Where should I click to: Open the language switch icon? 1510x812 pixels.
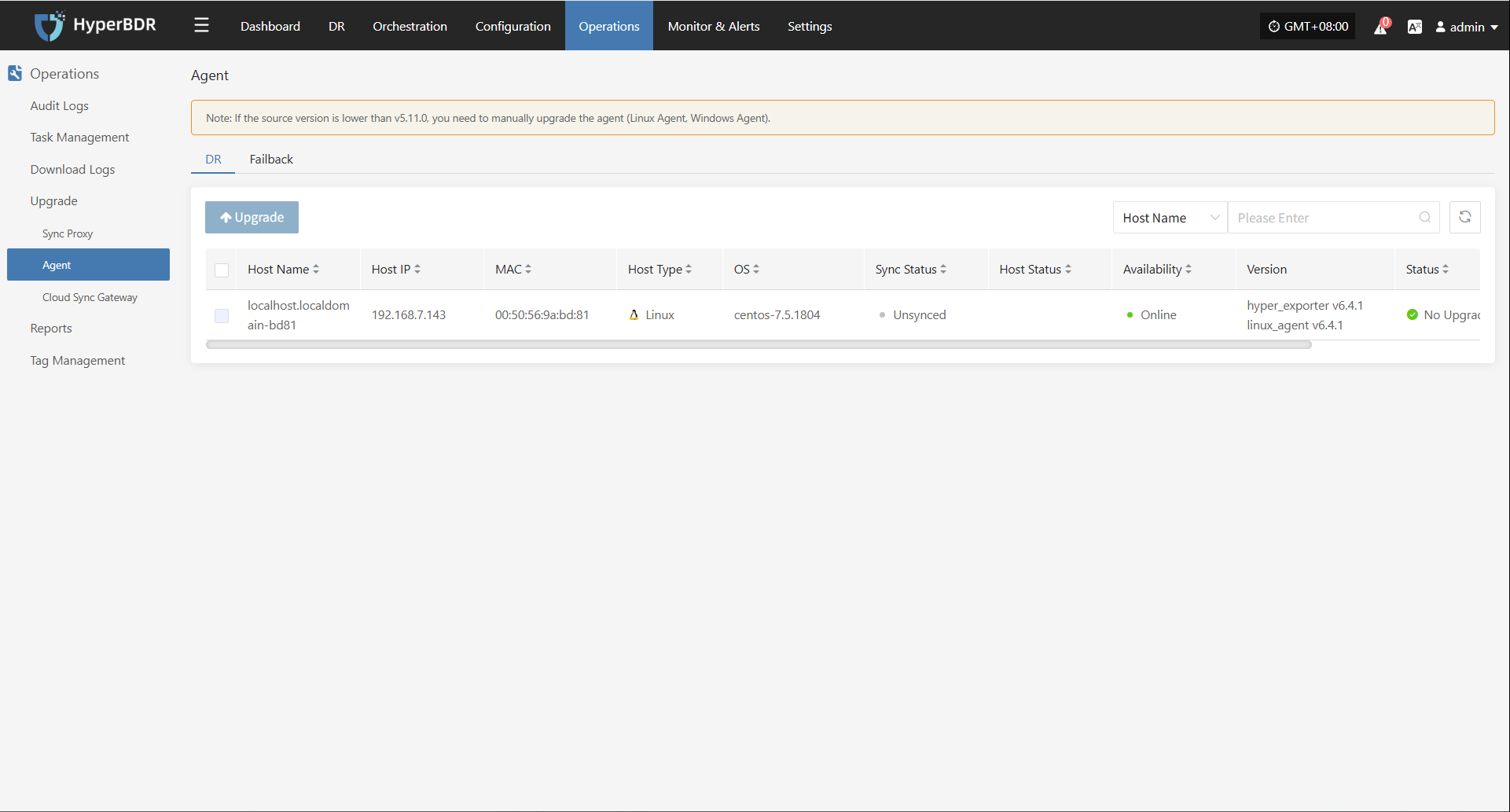coord(1414,27)
